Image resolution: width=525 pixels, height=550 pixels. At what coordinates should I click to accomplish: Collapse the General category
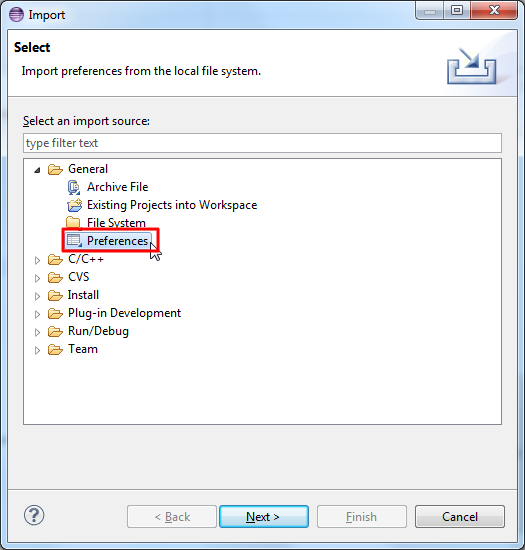coord(38,170)
